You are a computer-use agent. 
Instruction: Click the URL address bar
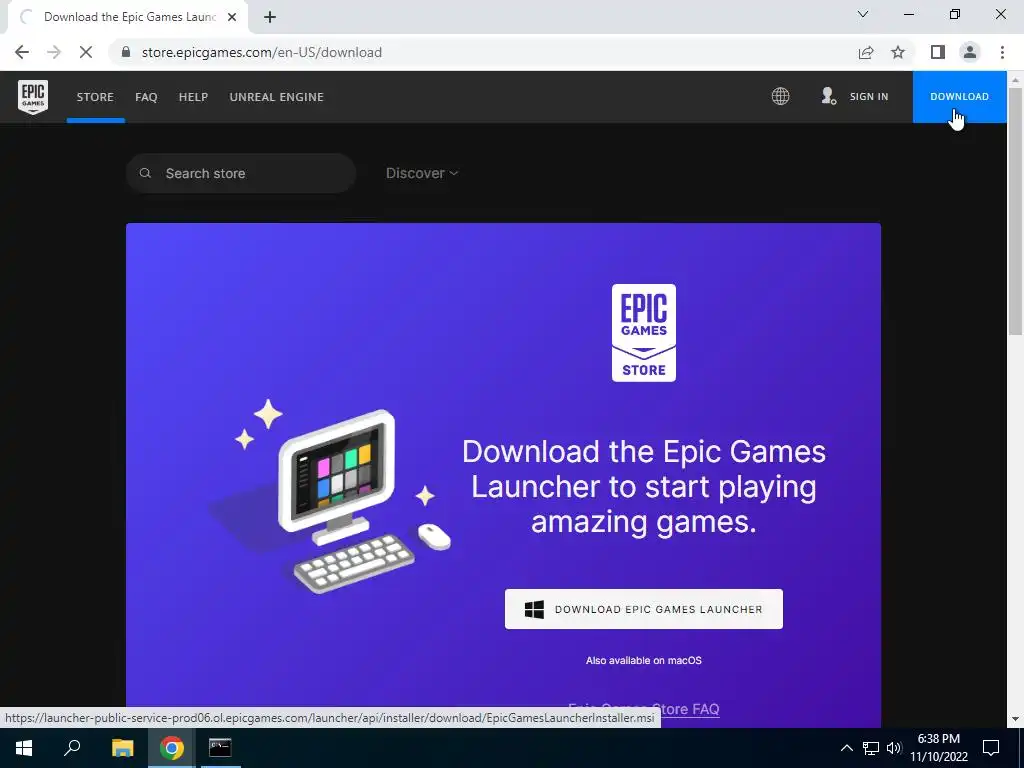pyautogui.click(x=483, y=52)
